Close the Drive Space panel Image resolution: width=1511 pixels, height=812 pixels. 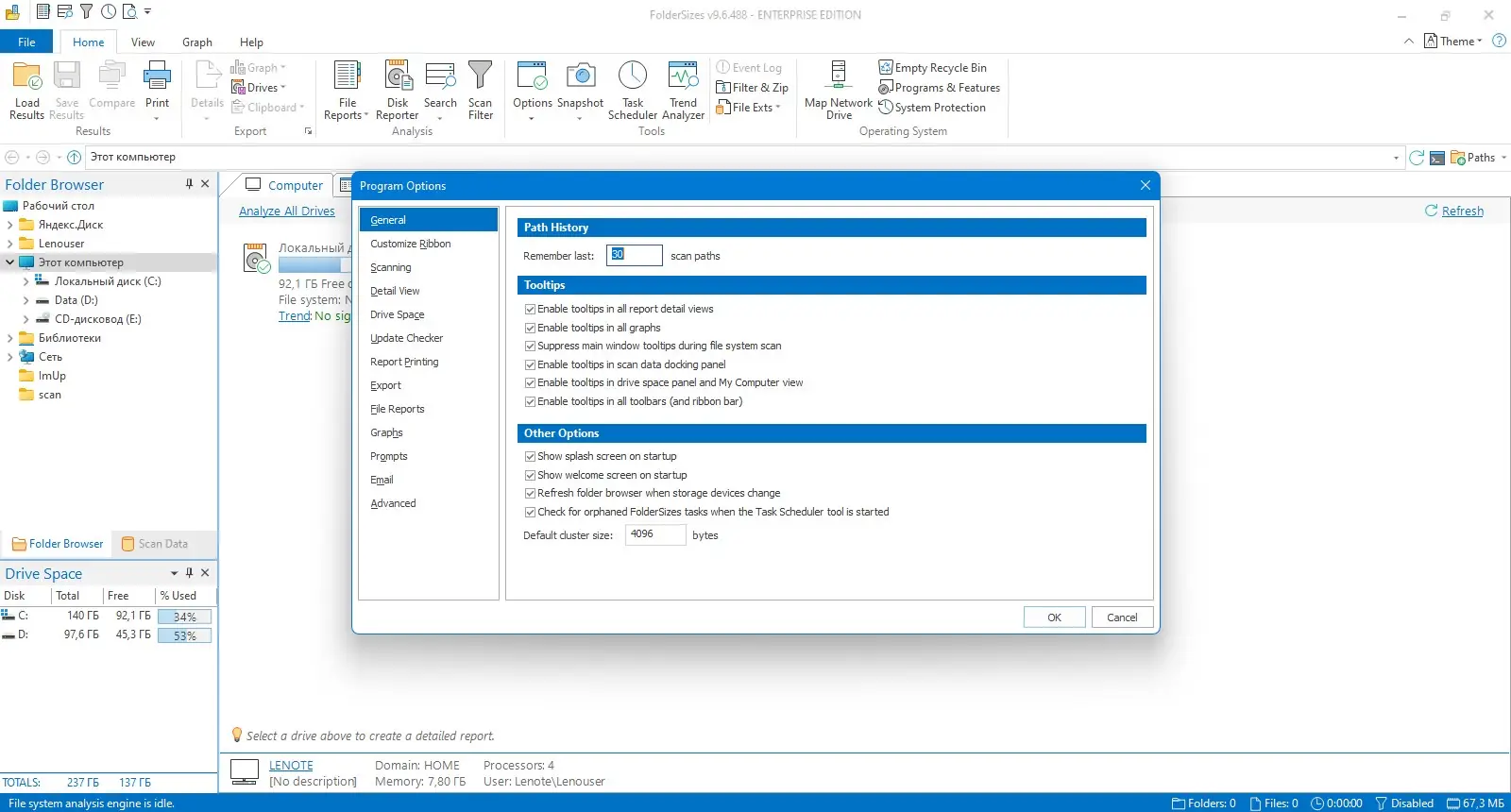click(205, 573)
